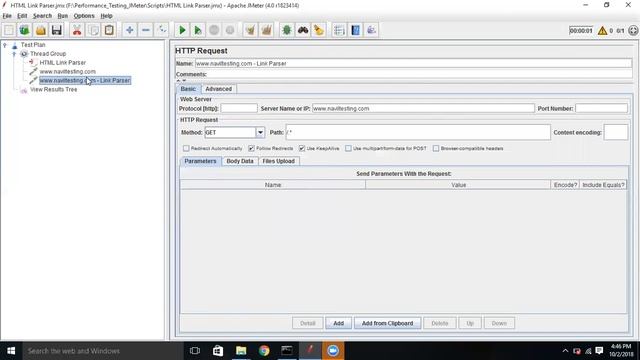Click the Task View taskbar icon

coord(195,351)
